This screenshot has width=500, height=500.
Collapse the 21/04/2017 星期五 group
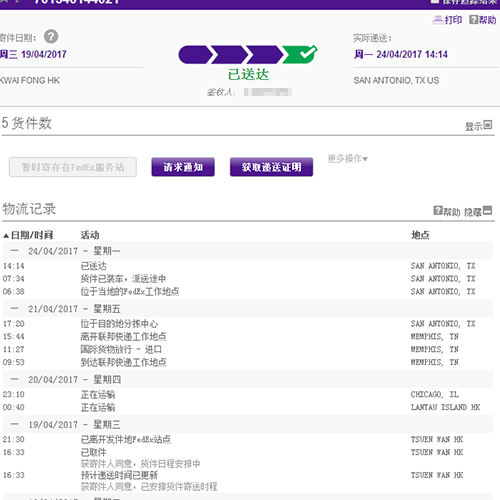tap(15, 308)
